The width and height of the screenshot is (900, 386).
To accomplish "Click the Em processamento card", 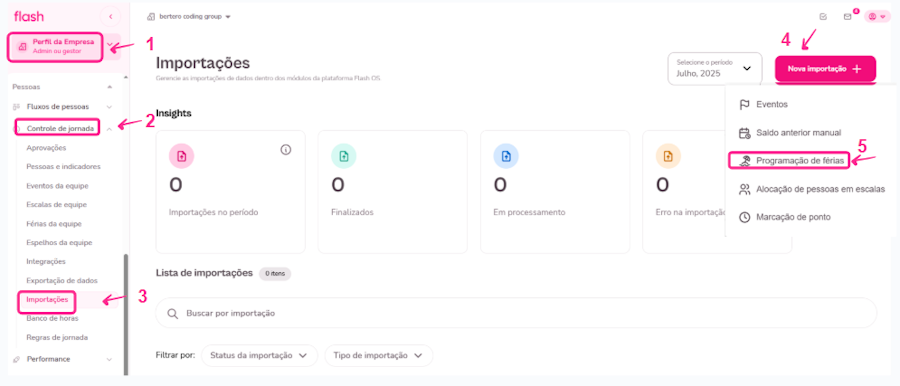I will (555, 192).
